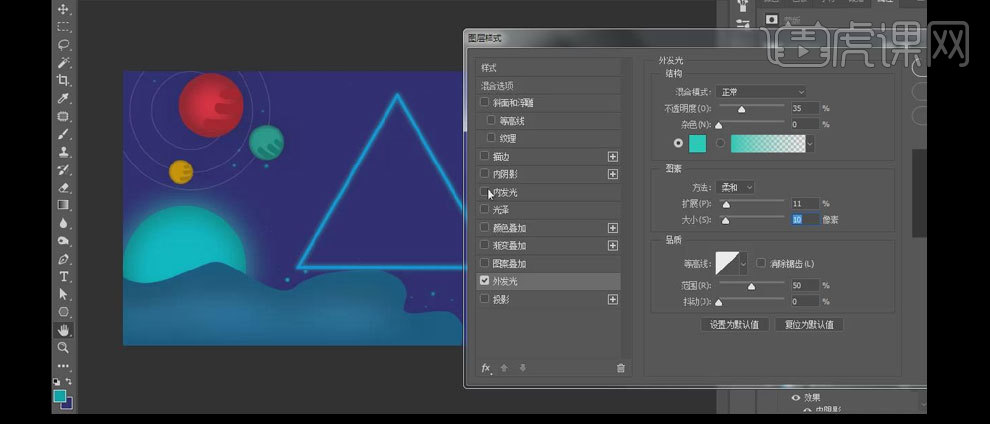
Task: Click the fx add style icon
Action: pyautogui.click(x=486, y=368)
